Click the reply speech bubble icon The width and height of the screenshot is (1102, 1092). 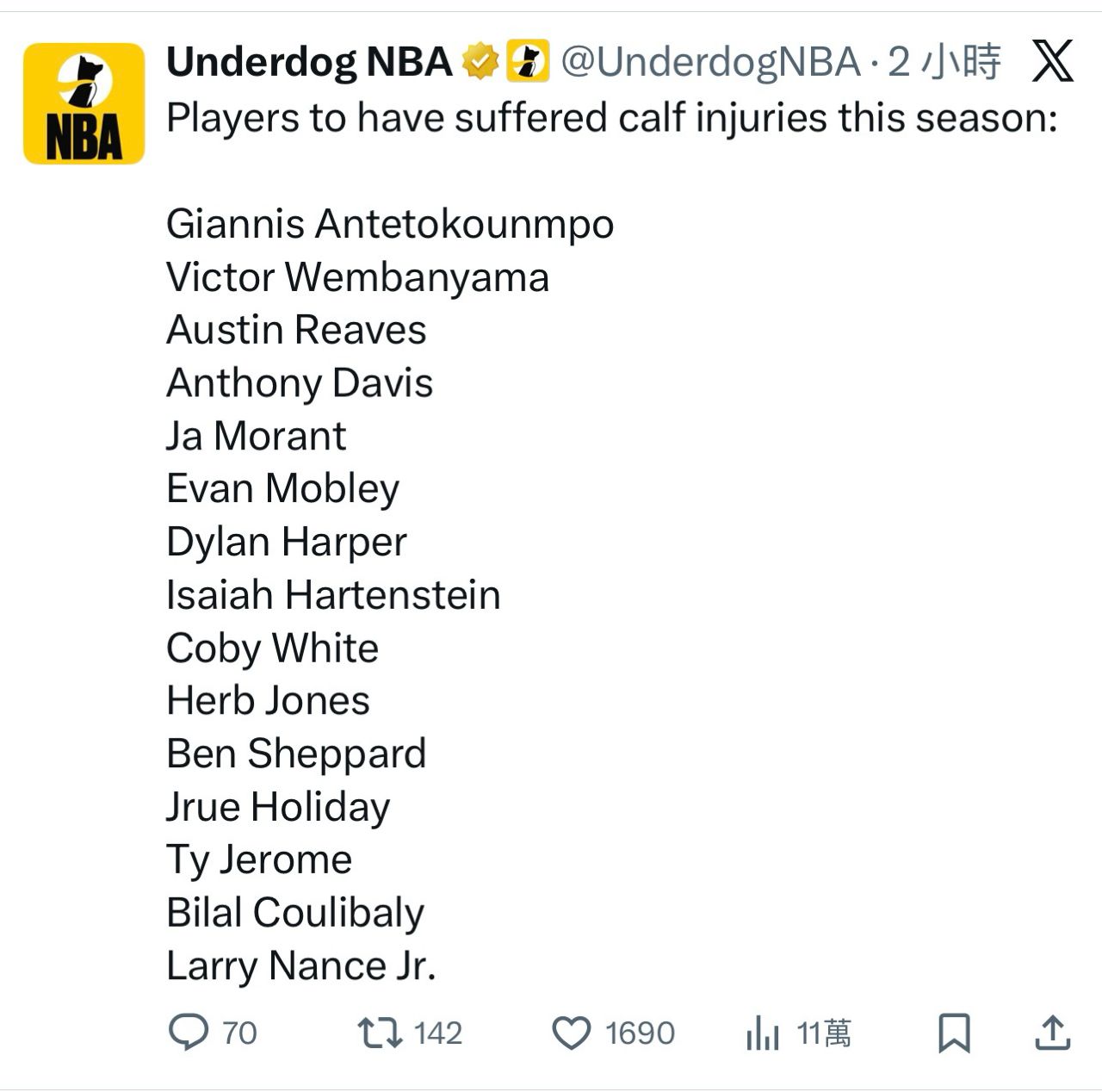click(x=189, y=1032)
